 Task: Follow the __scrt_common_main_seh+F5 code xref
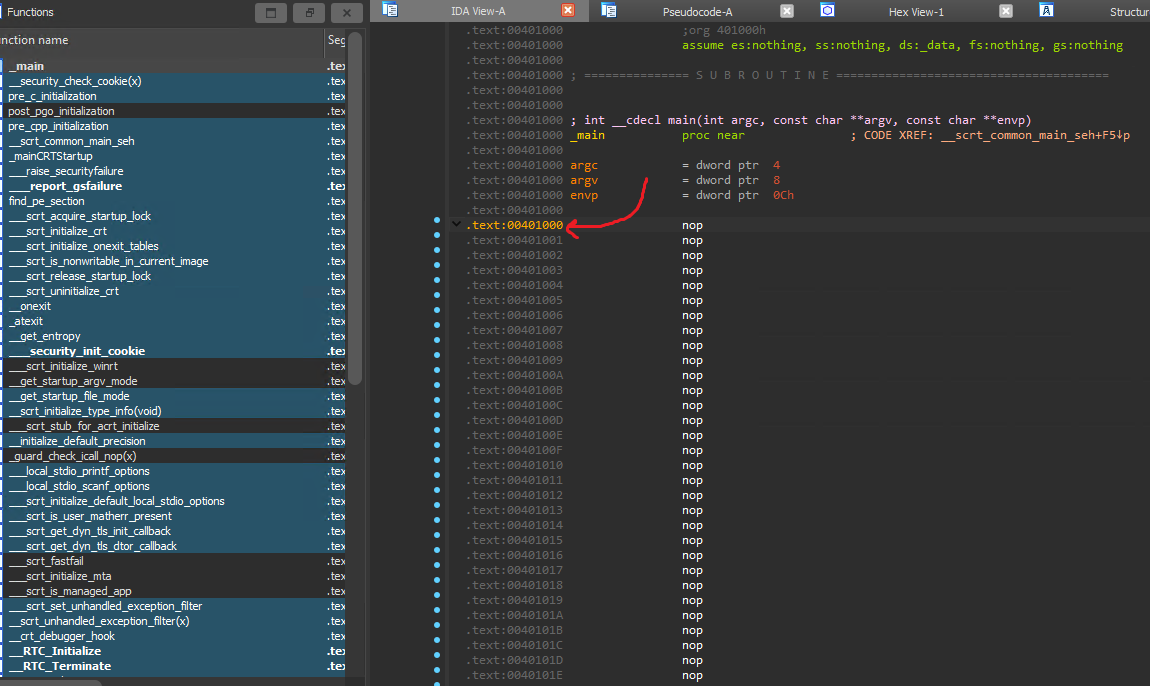click(1034, 135)
